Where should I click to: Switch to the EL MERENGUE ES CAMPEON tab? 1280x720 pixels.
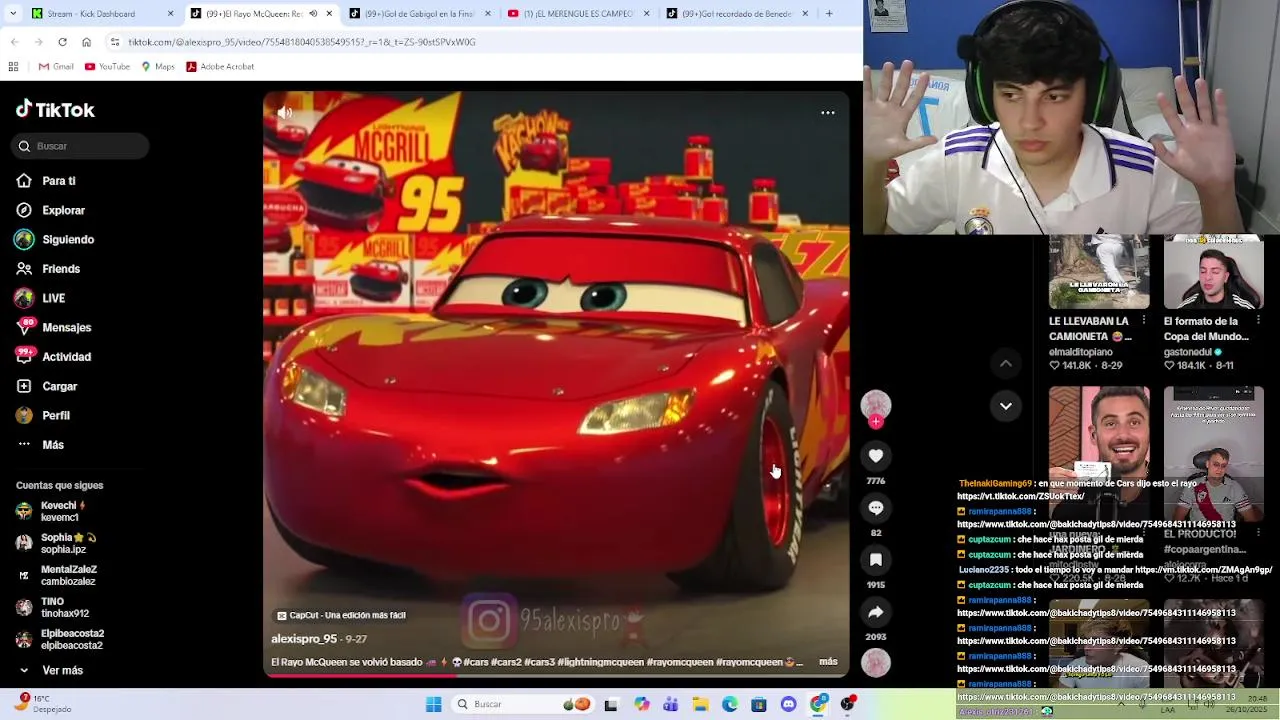coord(578,14)
